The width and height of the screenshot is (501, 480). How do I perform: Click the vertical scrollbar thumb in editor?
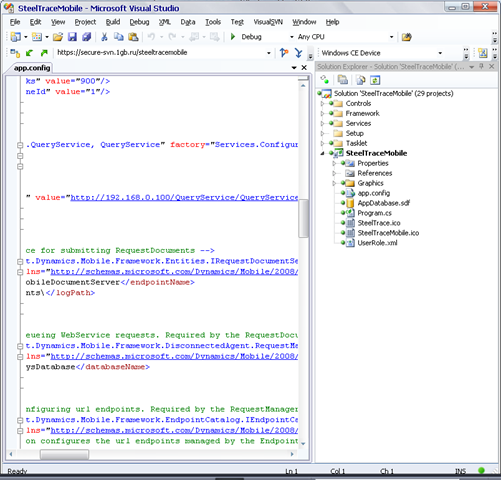click(x=303, y=218)
